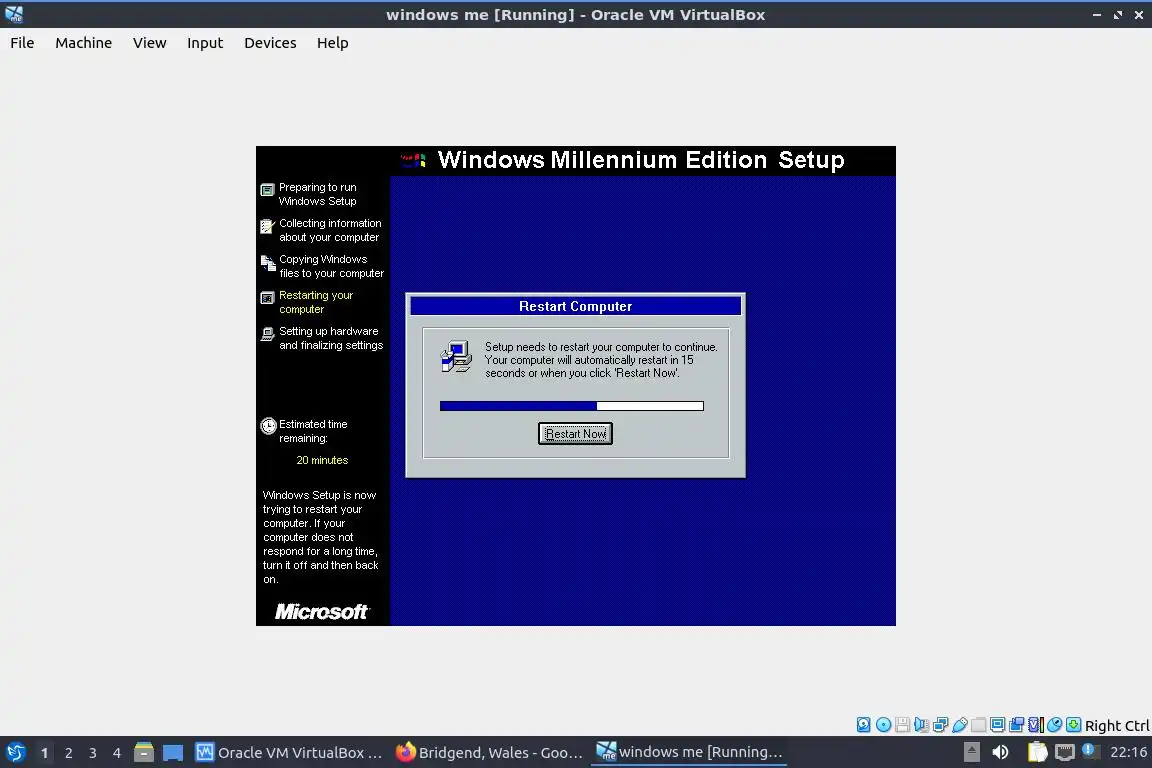Click the audio status icon in VirtualBox
The image size is (1152, 768).
click(x=921, y=725)
